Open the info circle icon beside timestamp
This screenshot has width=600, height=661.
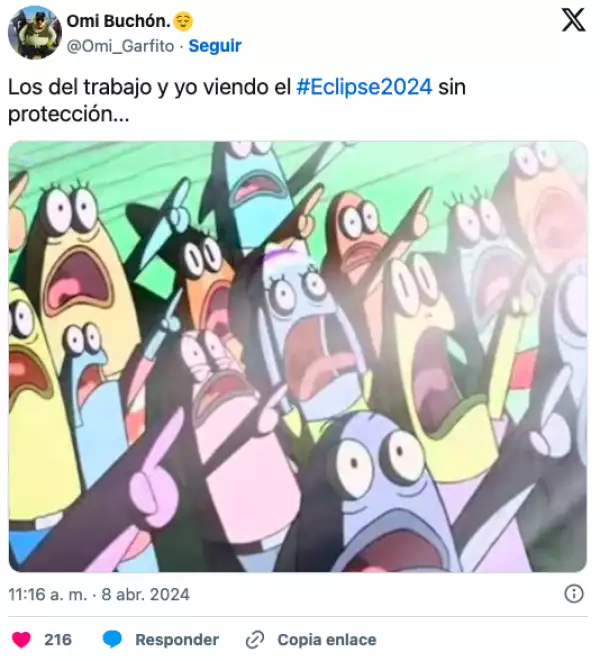point(573,594)
